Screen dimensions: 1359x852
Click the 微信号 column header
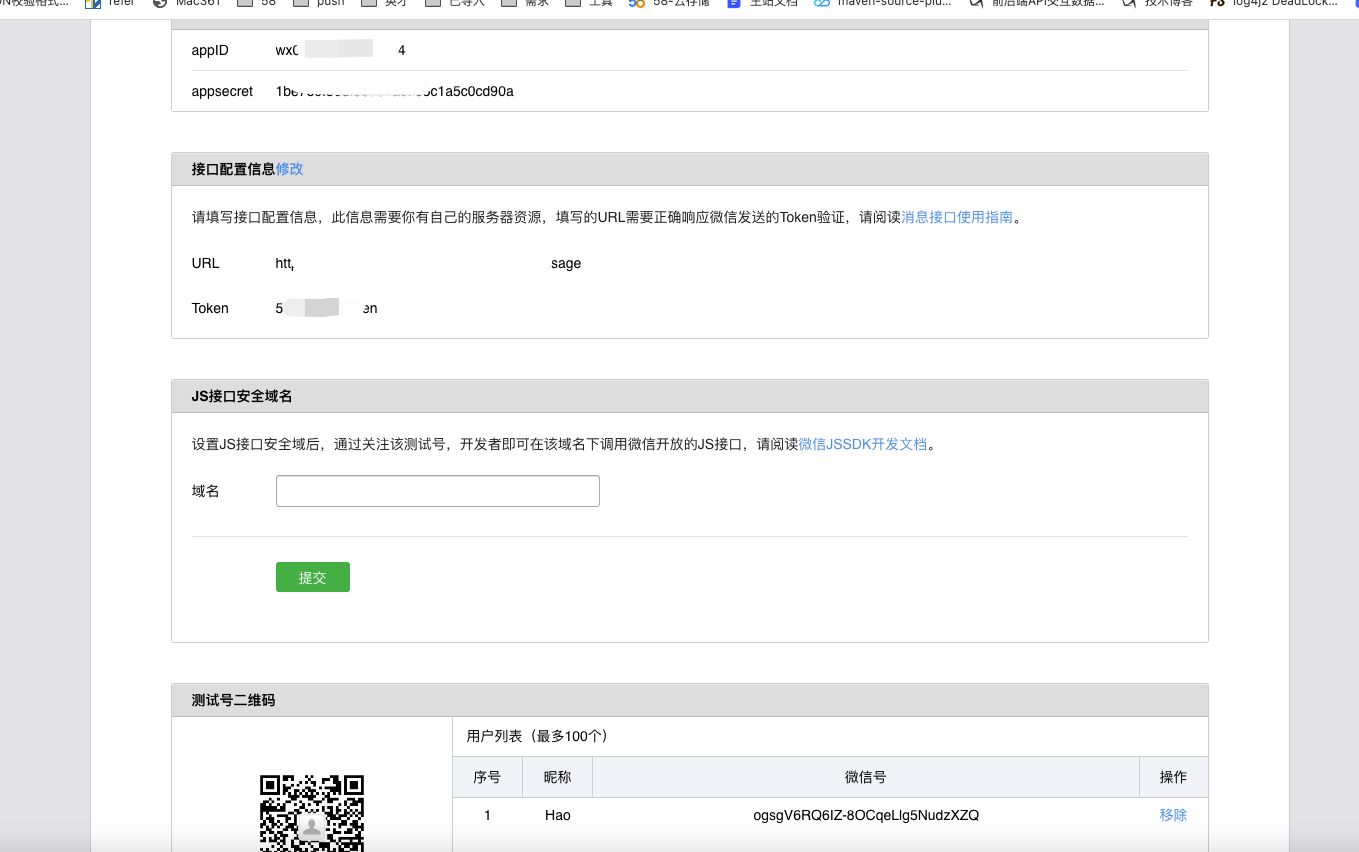click(866, 777)
